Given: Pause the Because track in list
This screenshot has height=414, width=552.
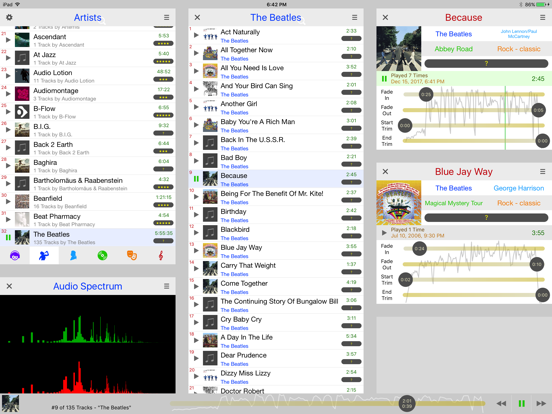Looking at the screenshot, I should click(196, 179).
